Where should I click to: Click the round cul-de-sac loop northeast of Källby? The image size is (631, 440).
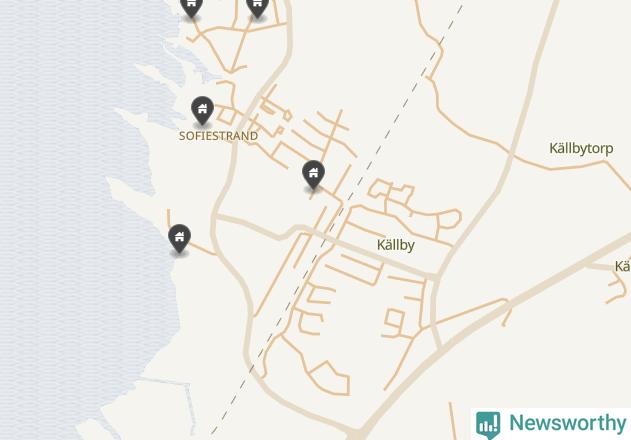point(449,219)
